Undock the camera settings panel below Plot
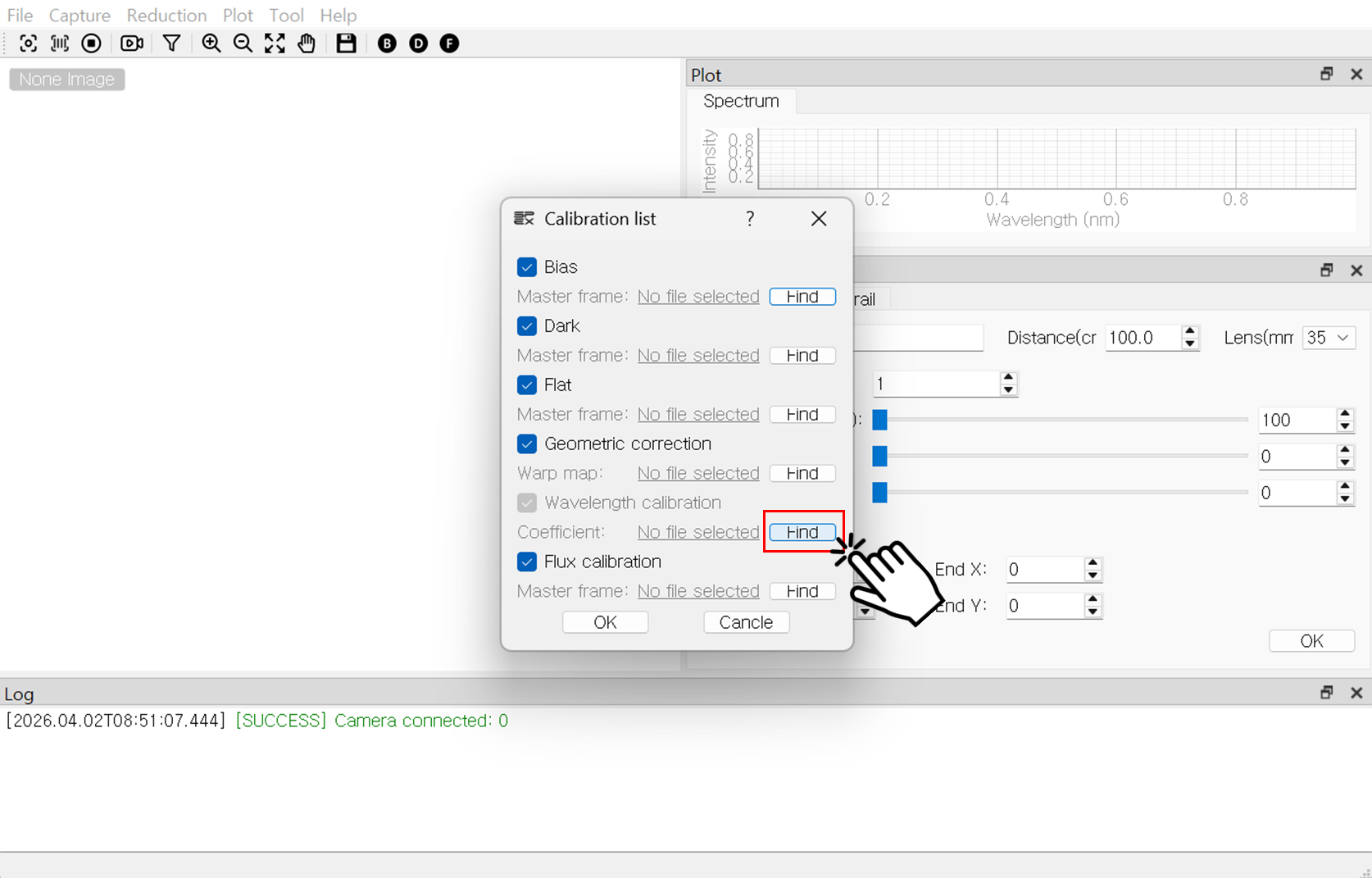1372x878 pixels. (x=1326, y=270)
